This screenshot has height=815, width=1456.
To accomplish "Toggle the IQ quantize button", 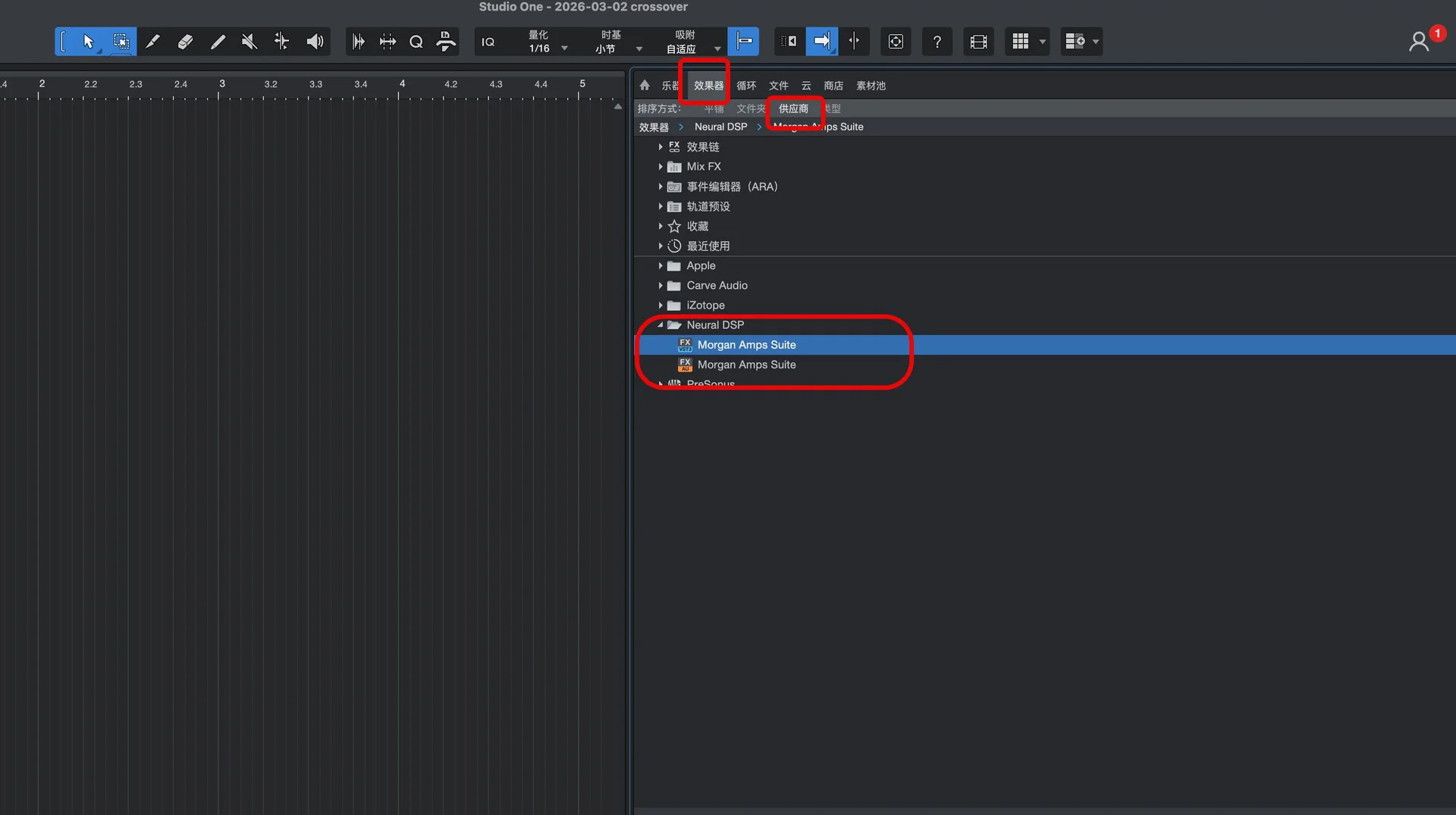I will (488, 42).
